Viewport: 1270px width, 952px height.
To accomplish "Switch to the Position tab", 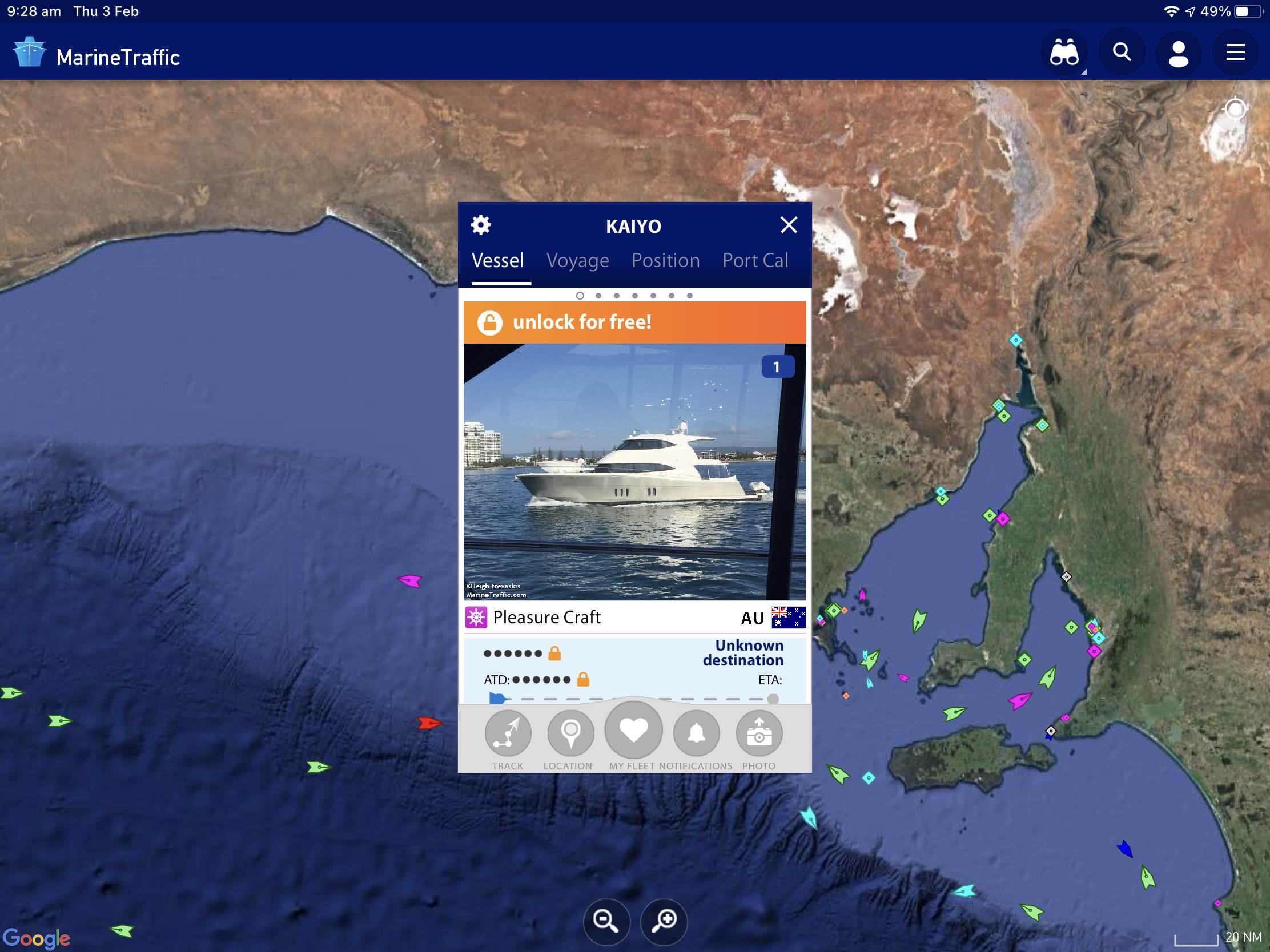I will tap(665, 260).
